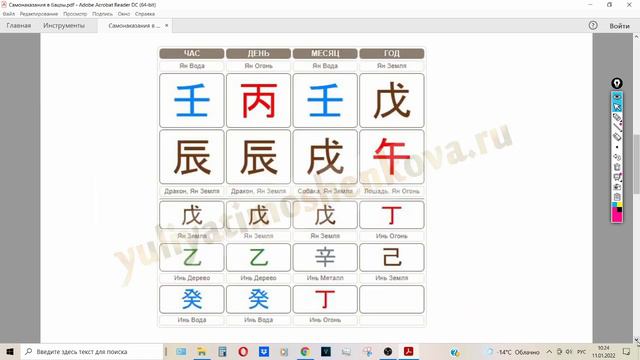The image size is (640, 360).
Task: Open the Редактирование menu
Action: pos(39,13)
